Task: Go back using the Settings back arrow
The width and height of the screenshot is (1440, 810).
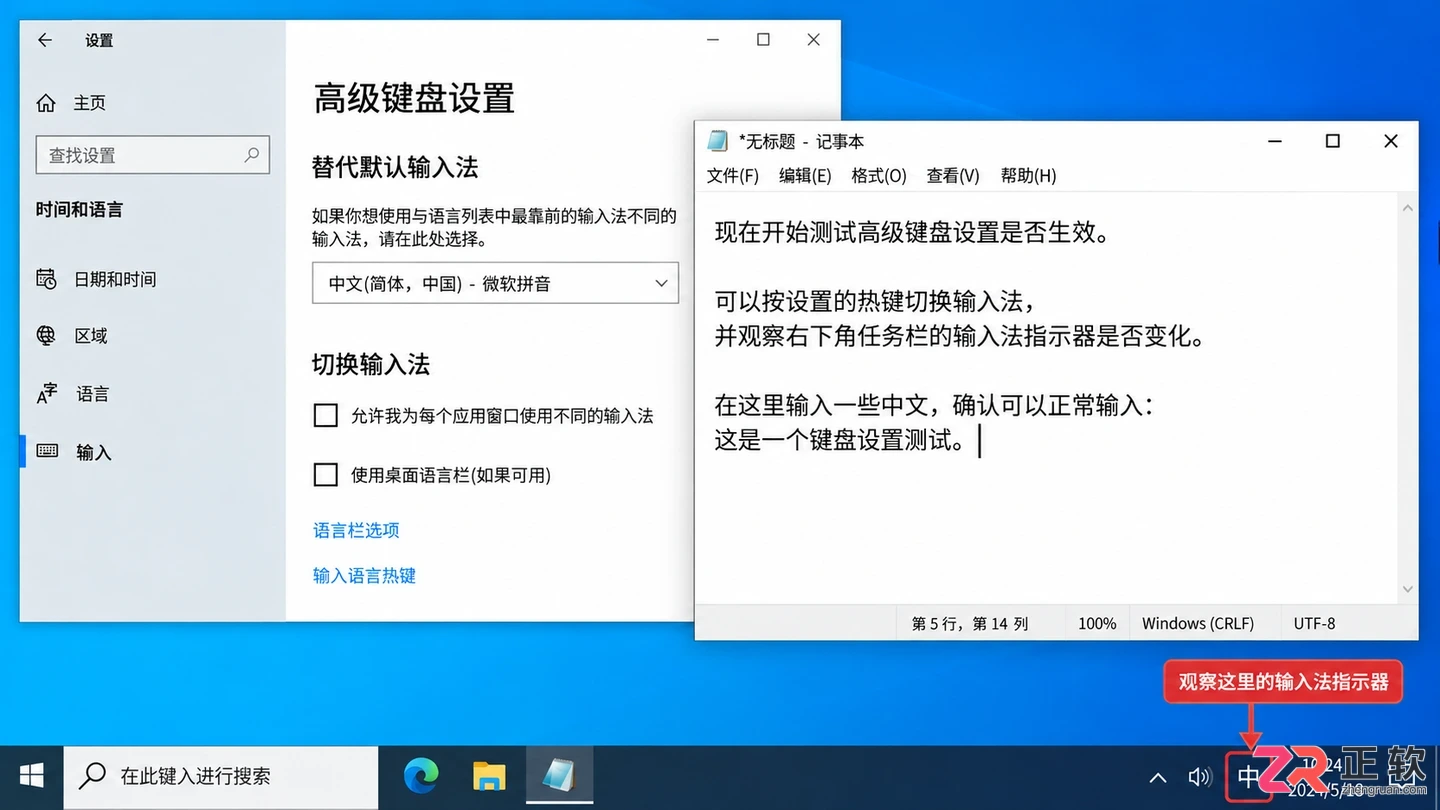Action: [44, 40]
